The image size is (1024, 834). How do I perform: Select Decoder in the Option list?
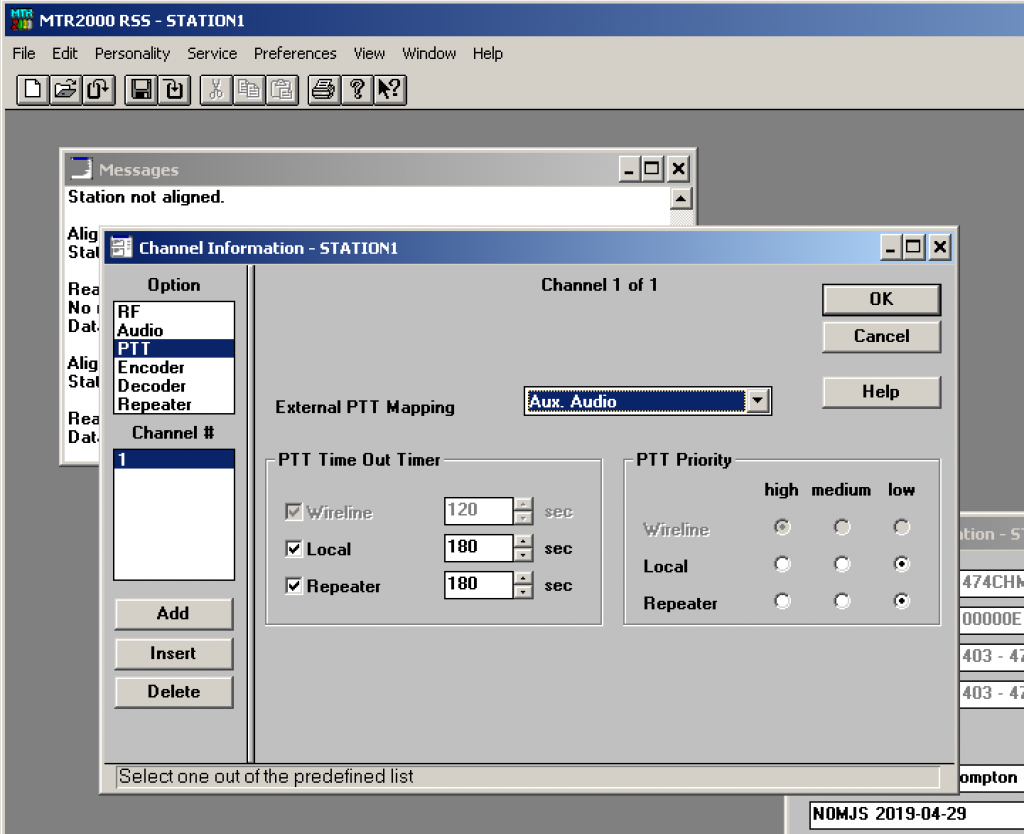click(174, 385)
